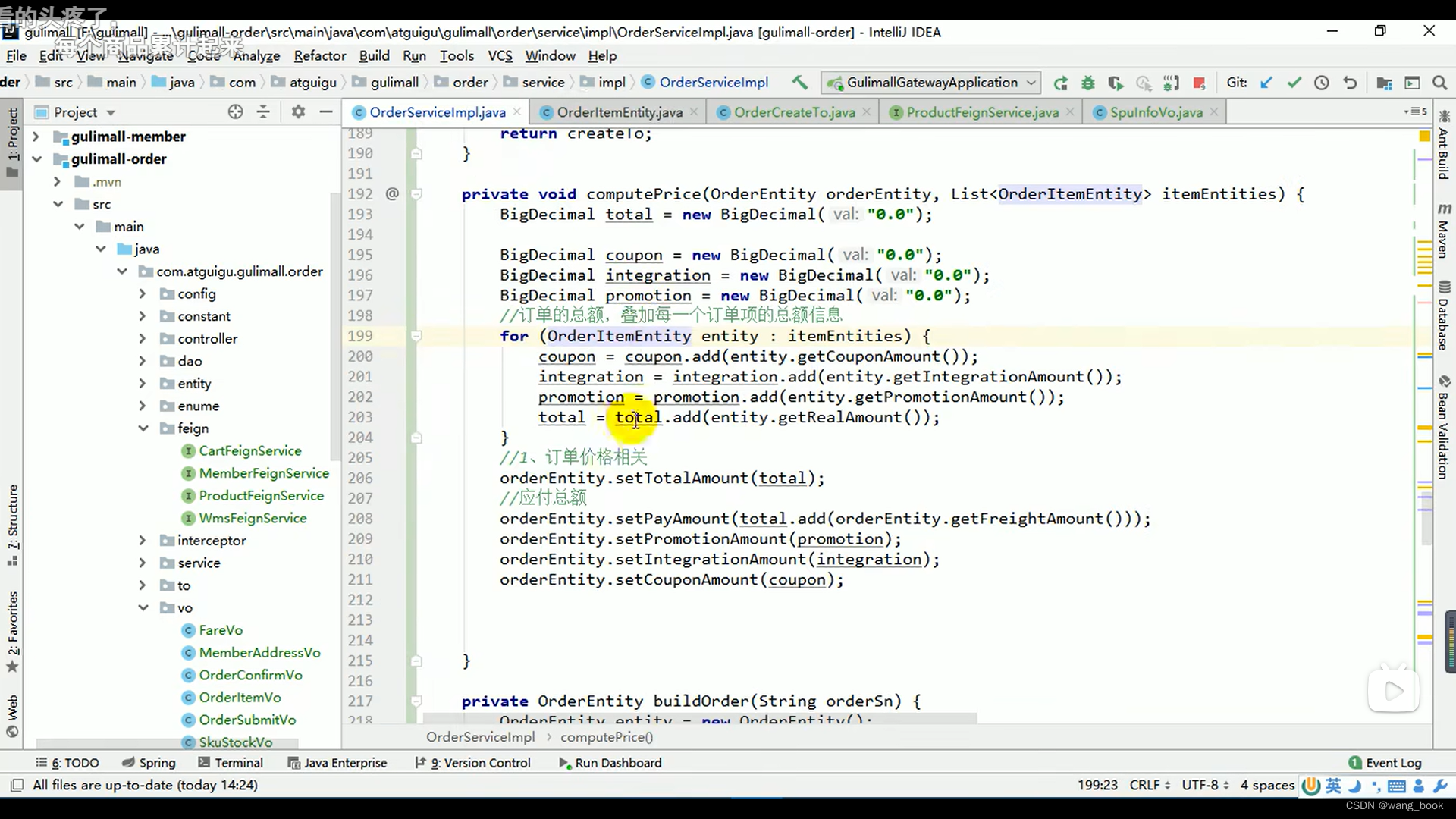The height and width of the screenshot is (819, 1456).
Task: Toggle the 2: Favorites side panel
Action: pyautogui.click(x=12, y=632)
